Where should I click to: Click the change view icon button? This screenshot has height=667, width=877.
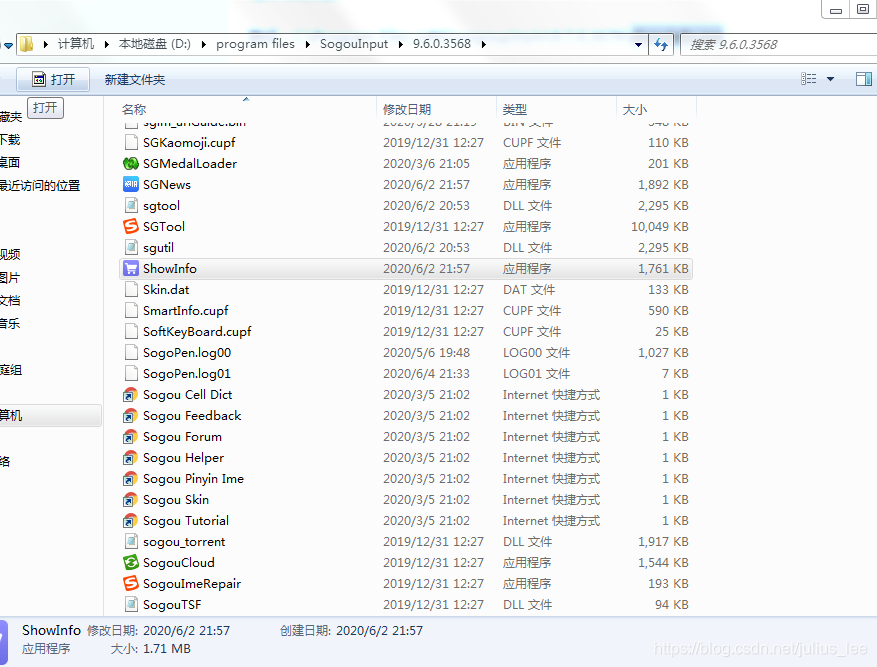[809, 79]
